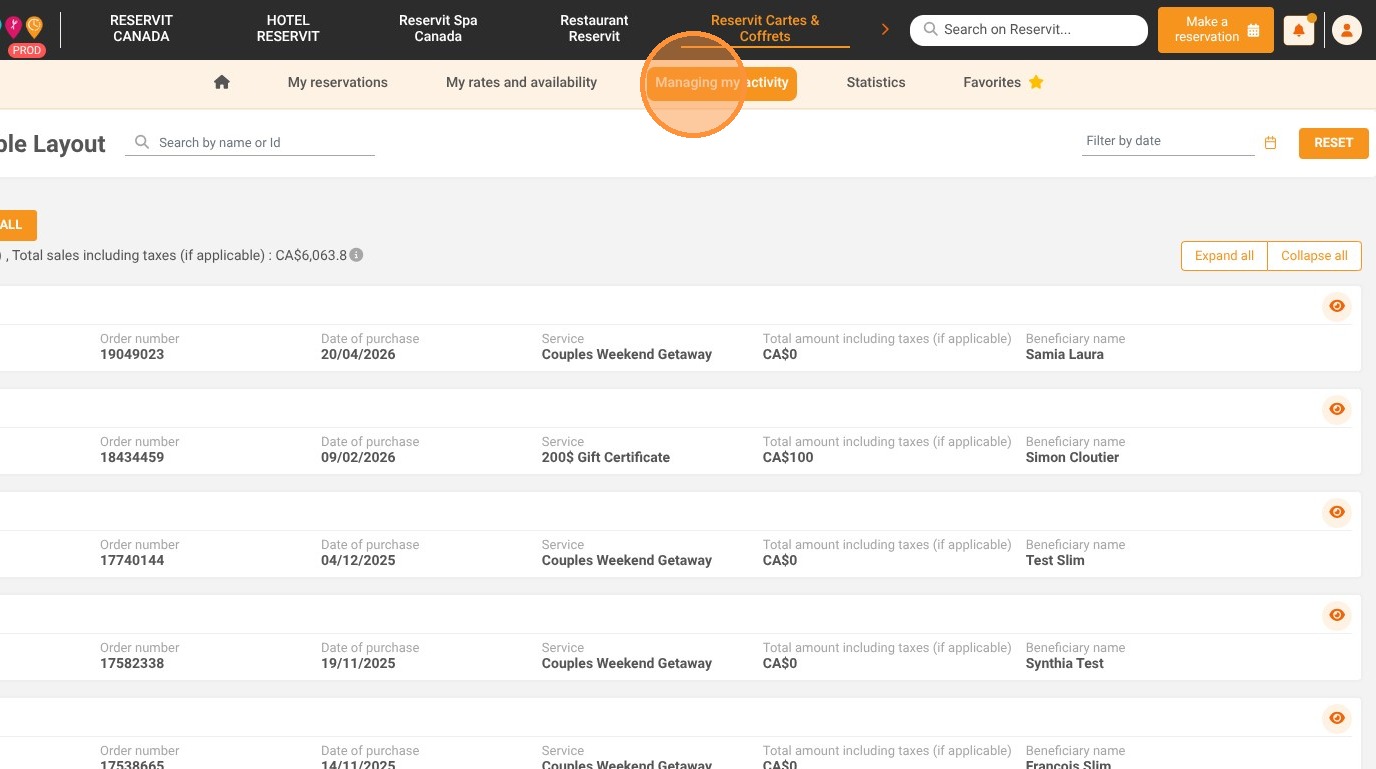This screenshot has width=1376, height=769.
Task: Focus the Search on Reservit field
Action: click(x=1029, y=30)
